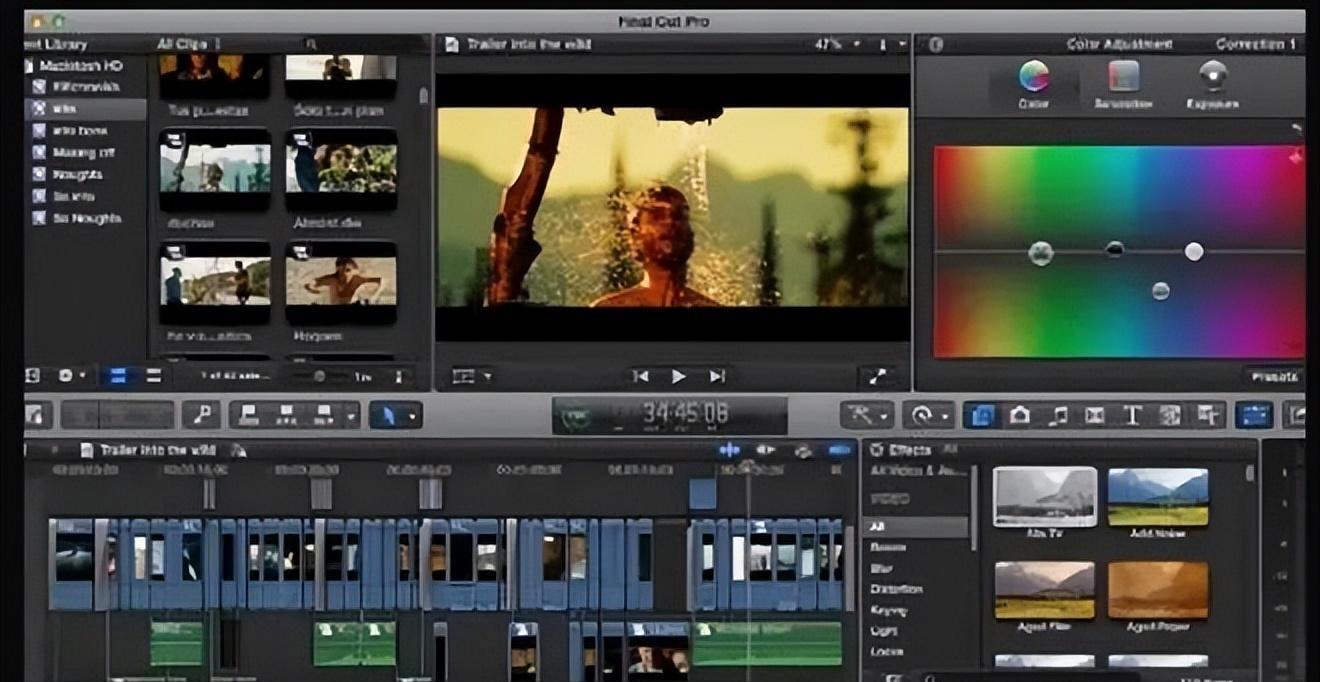Select the gray midtones color puck
Viewport: 1320px width, 682px height.
point(1160,291)
